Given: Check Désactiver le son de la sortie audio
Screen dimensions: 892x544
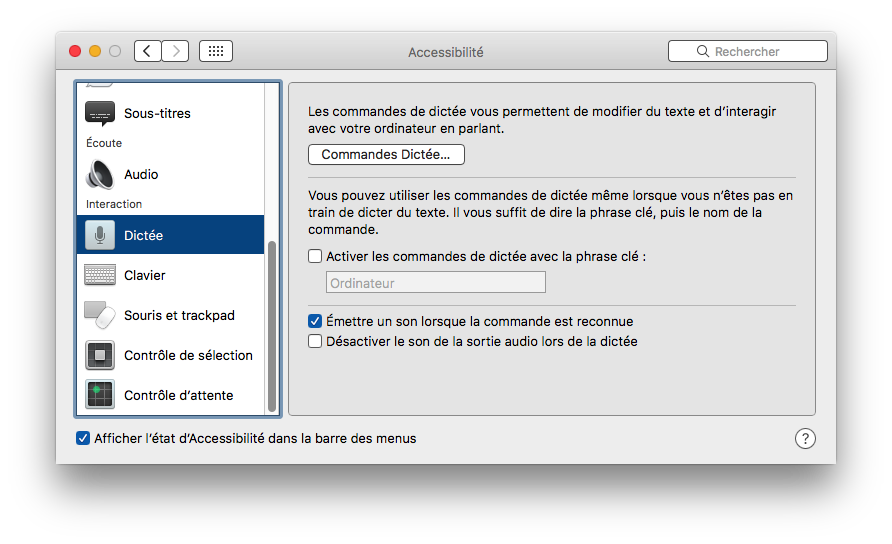Looking at the screenshot, I should pyautogui.click(x=316, y=341).
